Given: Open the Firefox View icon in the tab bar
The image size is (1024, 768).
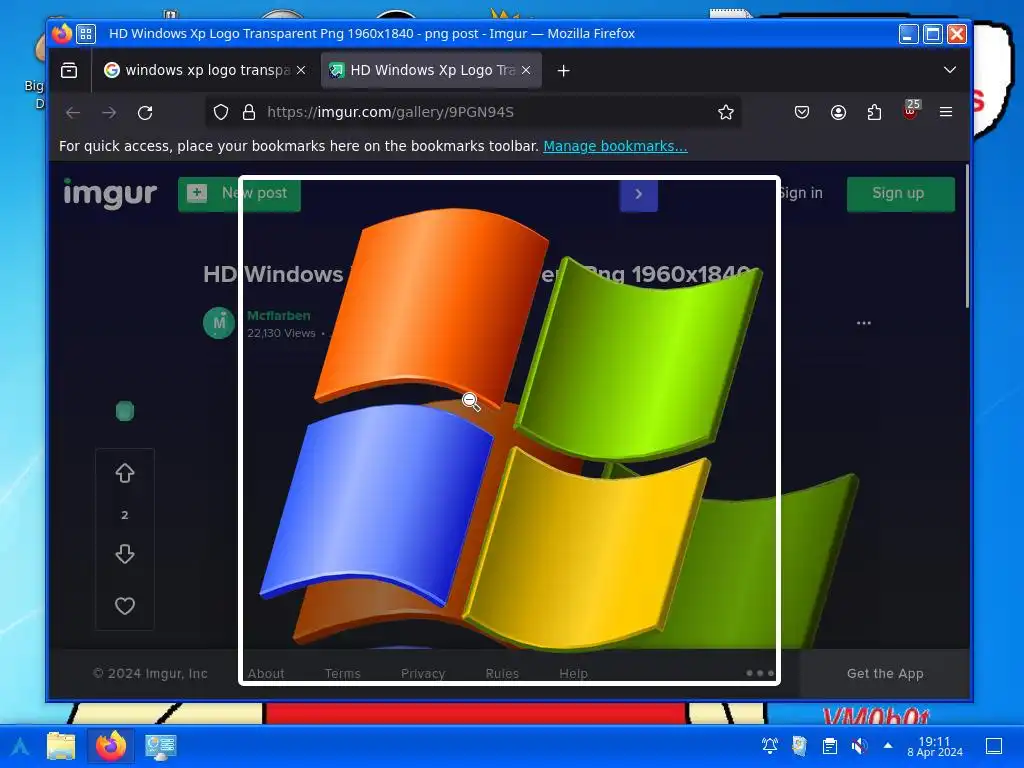Looking at the screenshot, I should coord(69,70).
